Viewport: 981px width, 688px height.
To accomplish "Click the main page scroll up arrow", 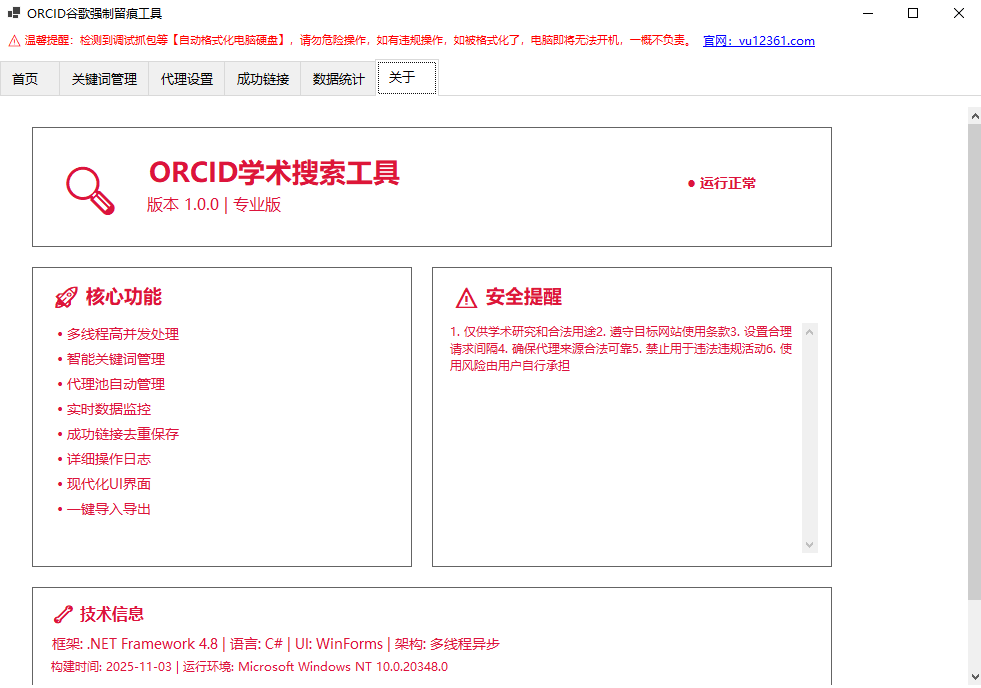I will pos(974,114).
